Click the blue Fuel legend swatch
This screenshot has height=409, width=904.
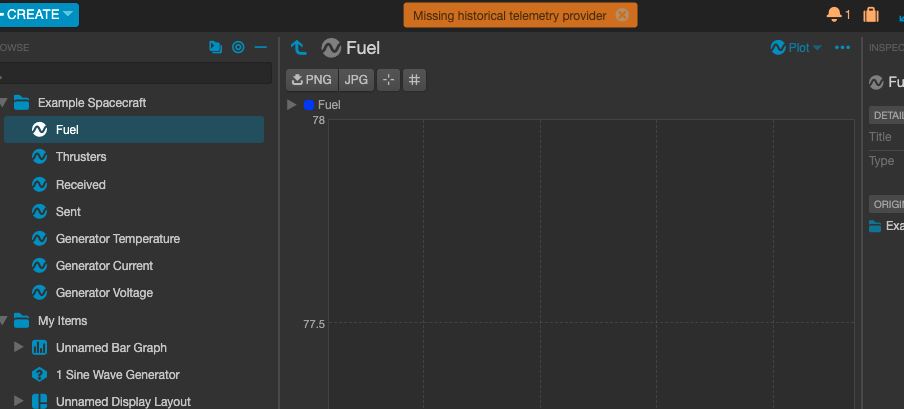point(309,105)
